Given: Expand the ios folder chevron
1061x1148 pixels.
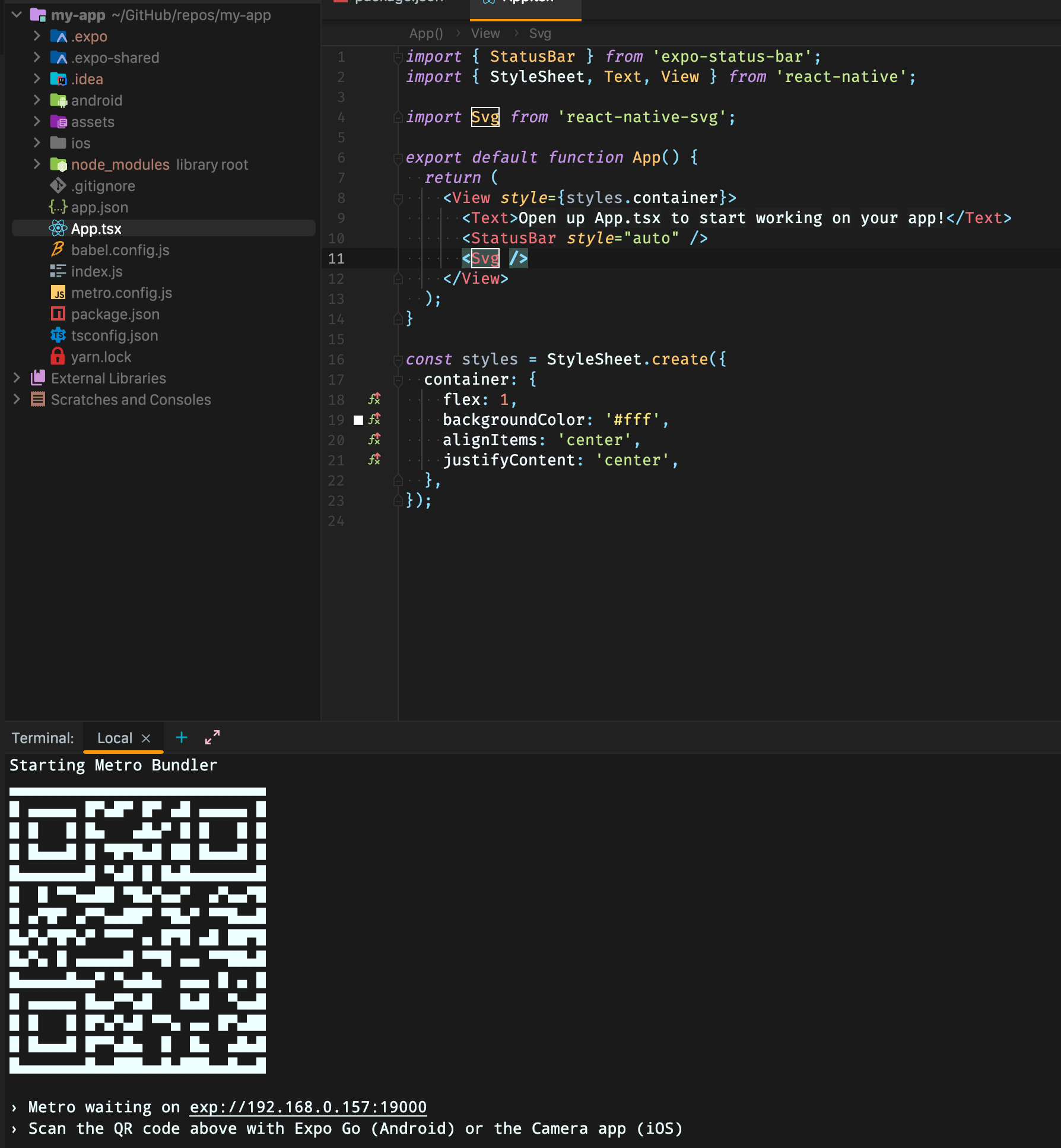Looking at the screenshot, I should [x=37, y=142].
